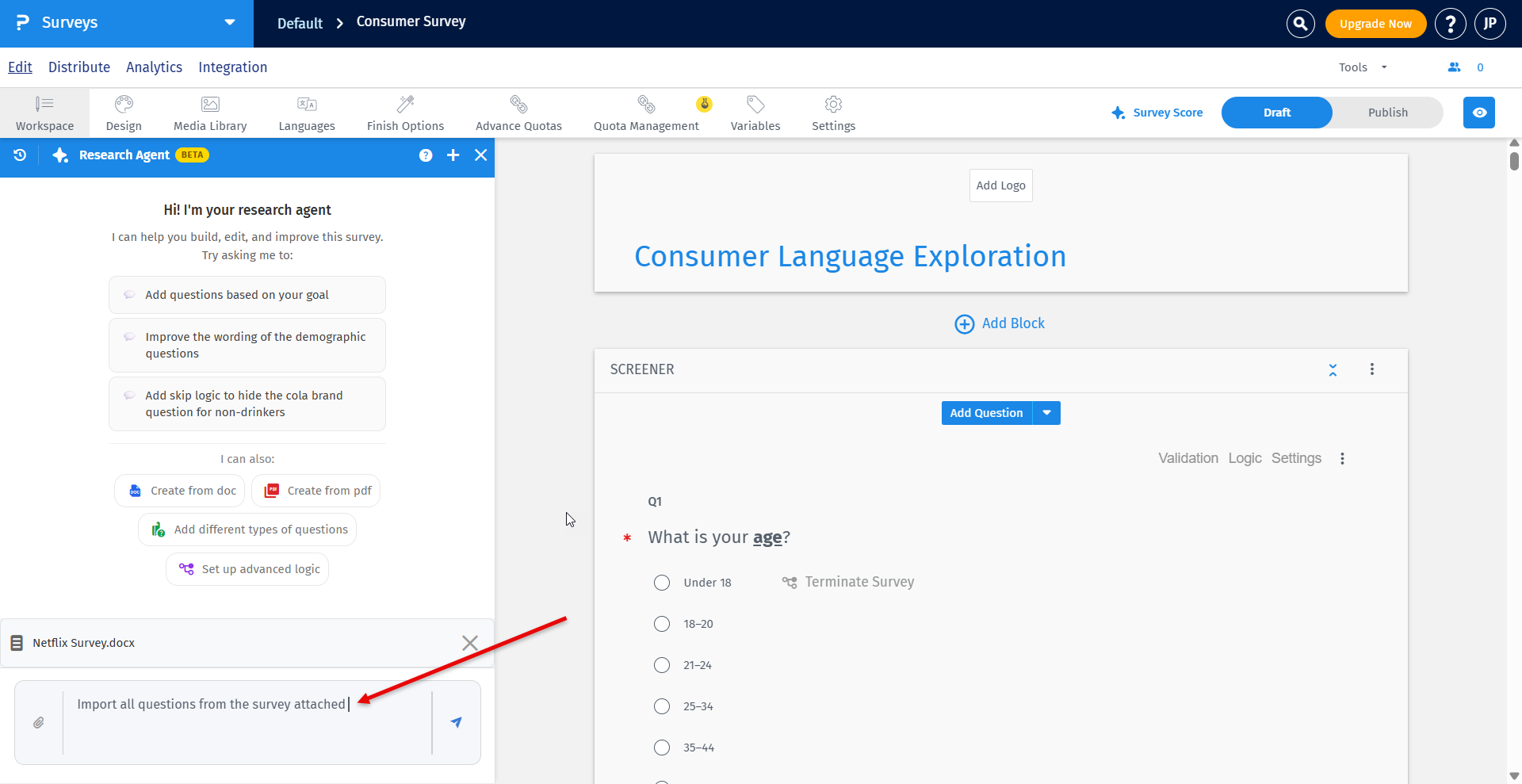
Task: Remove the Netflix Survey.docx attachment
Action: click(470, 643)
